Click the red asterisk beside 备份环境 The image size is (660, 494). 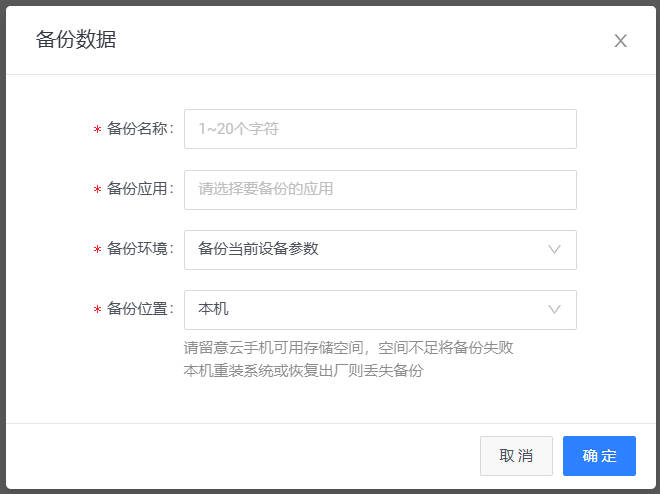point(97,251)
